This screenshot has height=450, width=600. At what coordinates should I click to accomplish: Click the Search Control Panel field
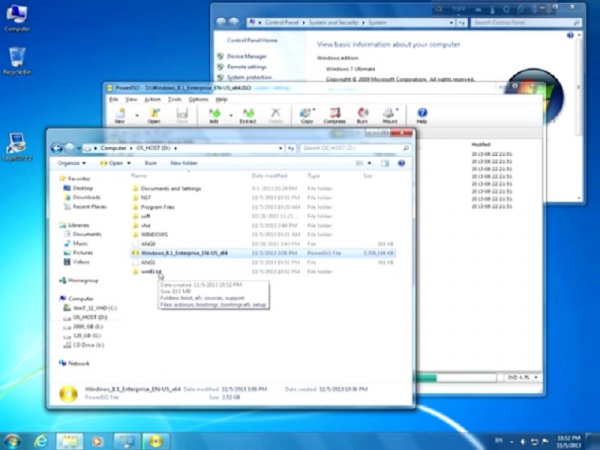click(x=527, y=23)
